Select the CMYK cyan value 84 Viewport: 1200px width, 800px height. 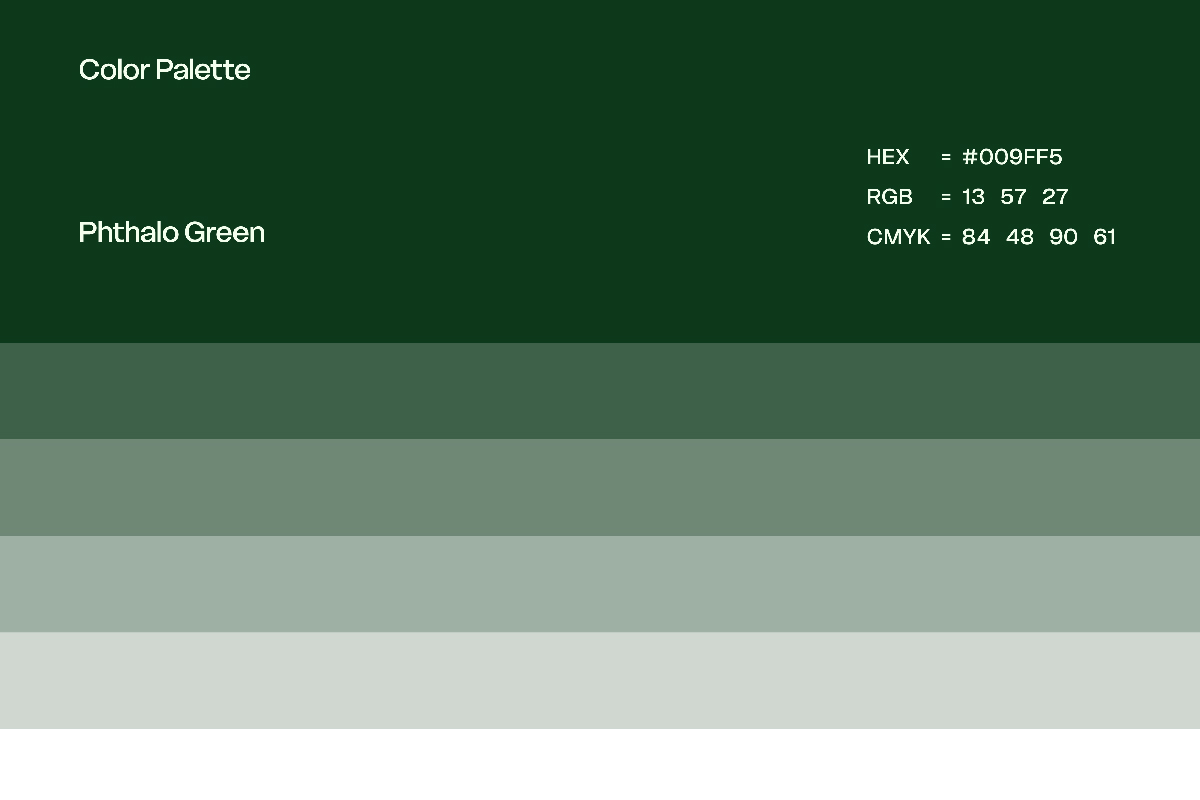(x=976, y=237)
